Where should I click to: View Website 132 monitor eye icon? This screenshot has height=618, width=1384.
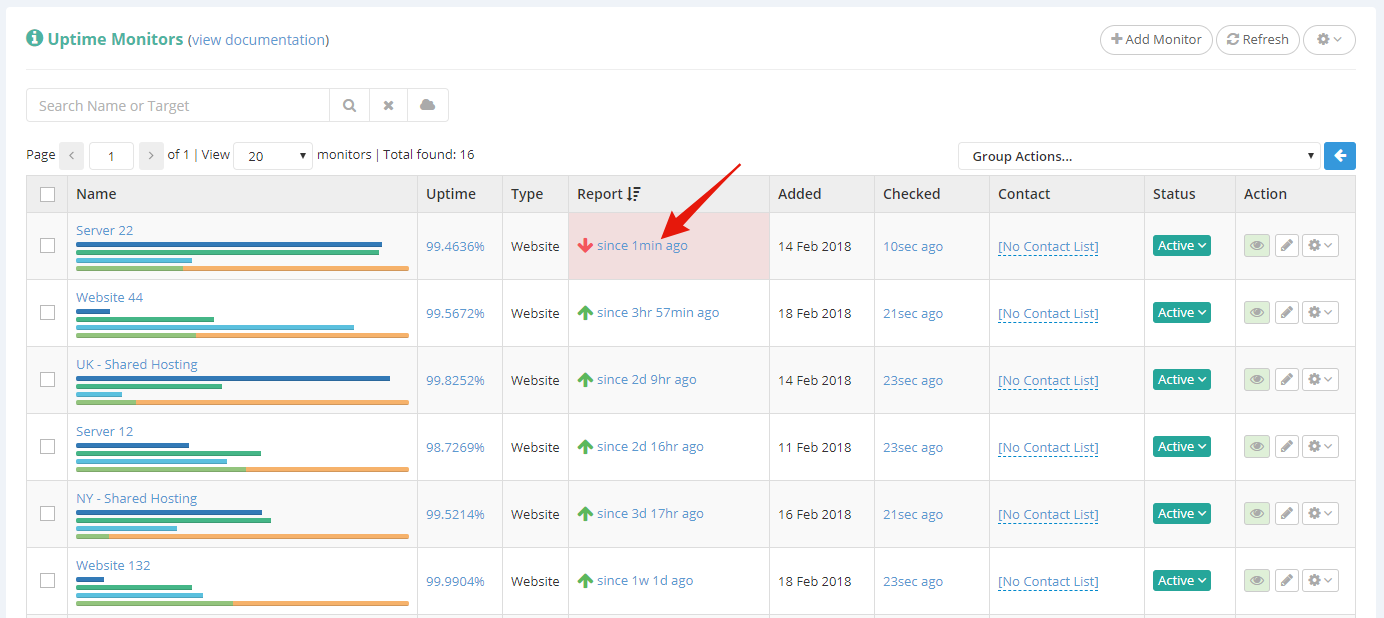coord(1258,581)
